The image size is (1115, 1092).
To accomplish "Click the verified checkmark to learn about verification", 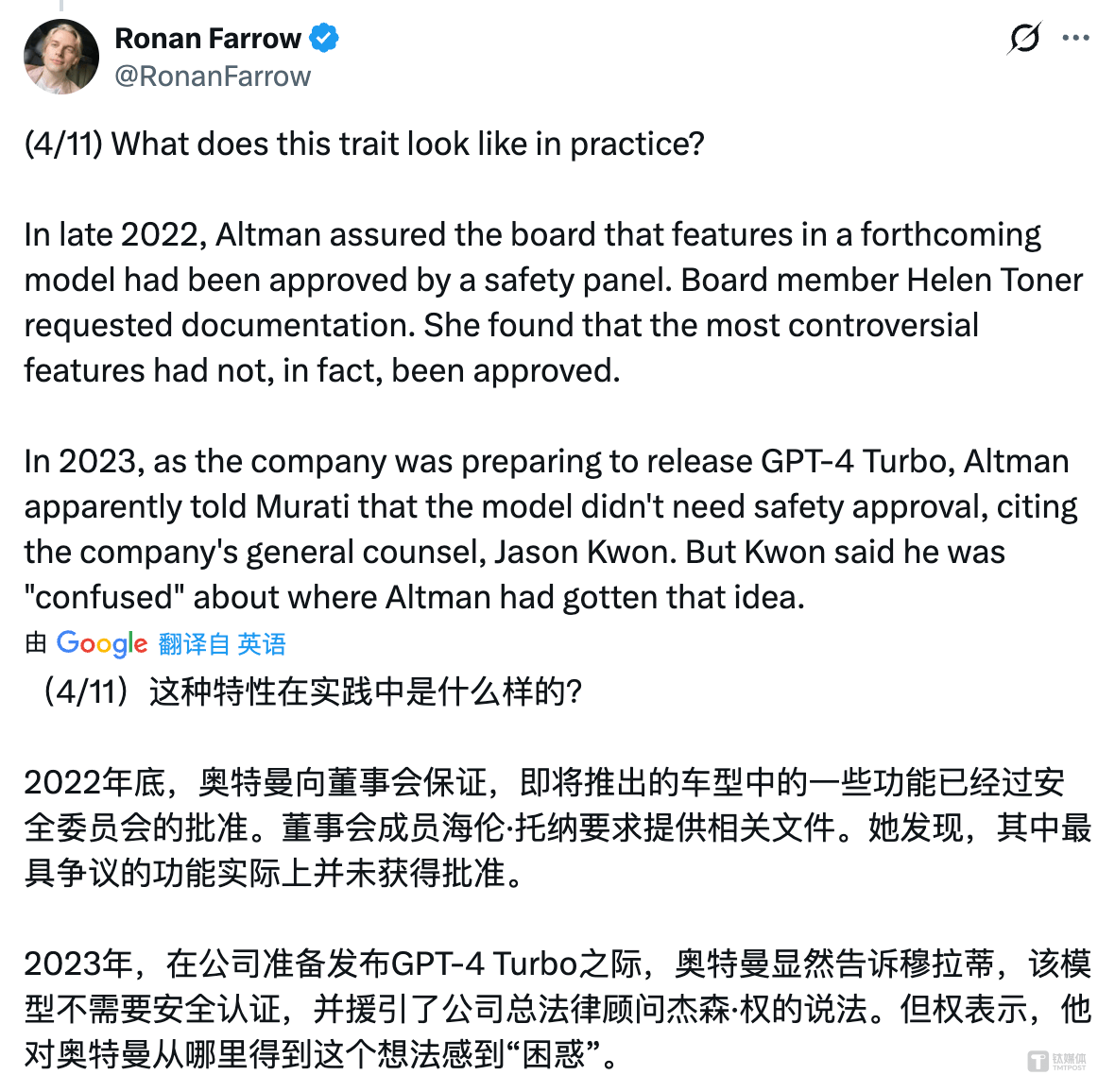I will [x=323, y=38].
